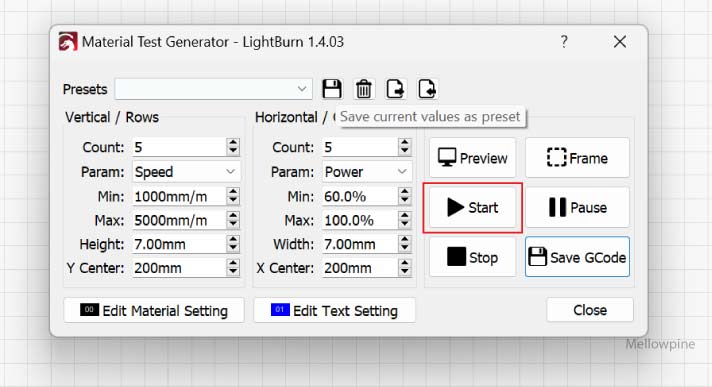Adjust the Horizontal Min power stepper
Viewport: 712px width, 387px height.
pos(405,196)
